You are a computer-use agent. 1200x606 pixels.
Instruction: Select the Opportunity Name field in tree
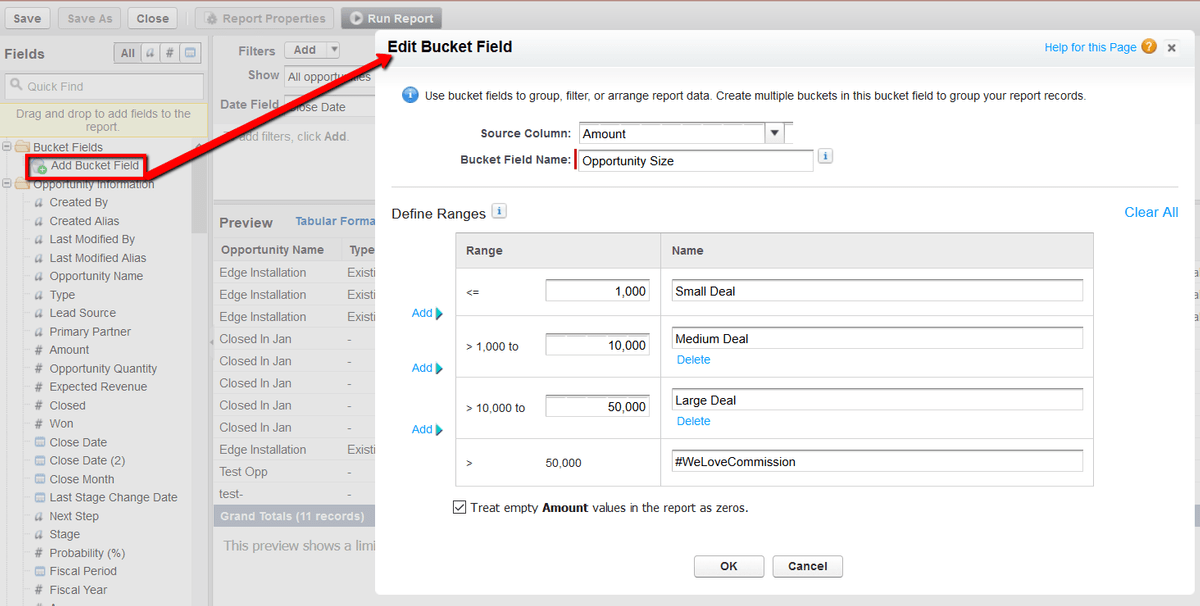point(96,276)
